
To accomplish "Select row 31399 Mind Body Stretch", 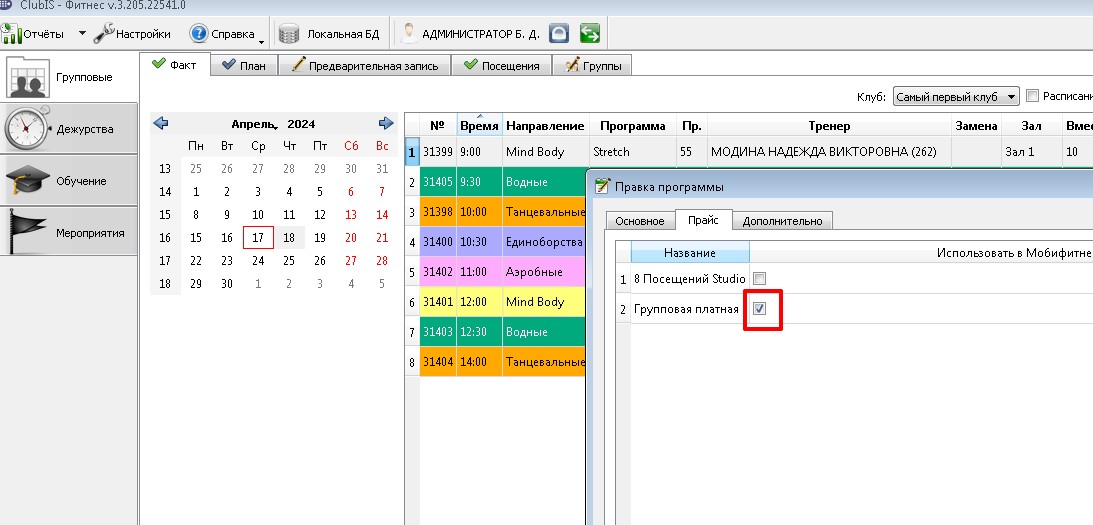I will pyautogui.click(x=756, y=152).
